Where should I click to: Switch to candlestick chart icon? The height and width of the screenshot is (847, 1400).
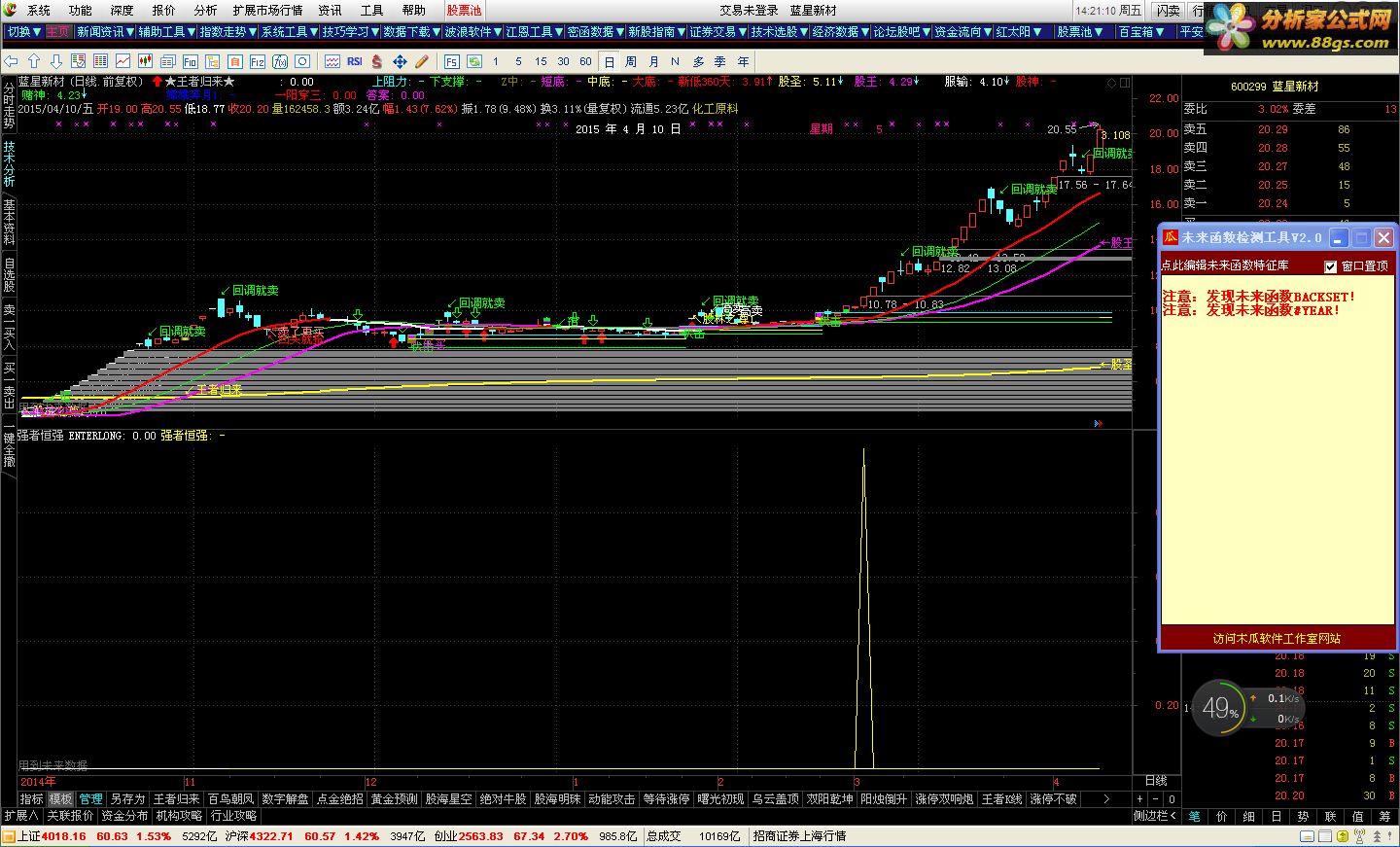(145, 61)
